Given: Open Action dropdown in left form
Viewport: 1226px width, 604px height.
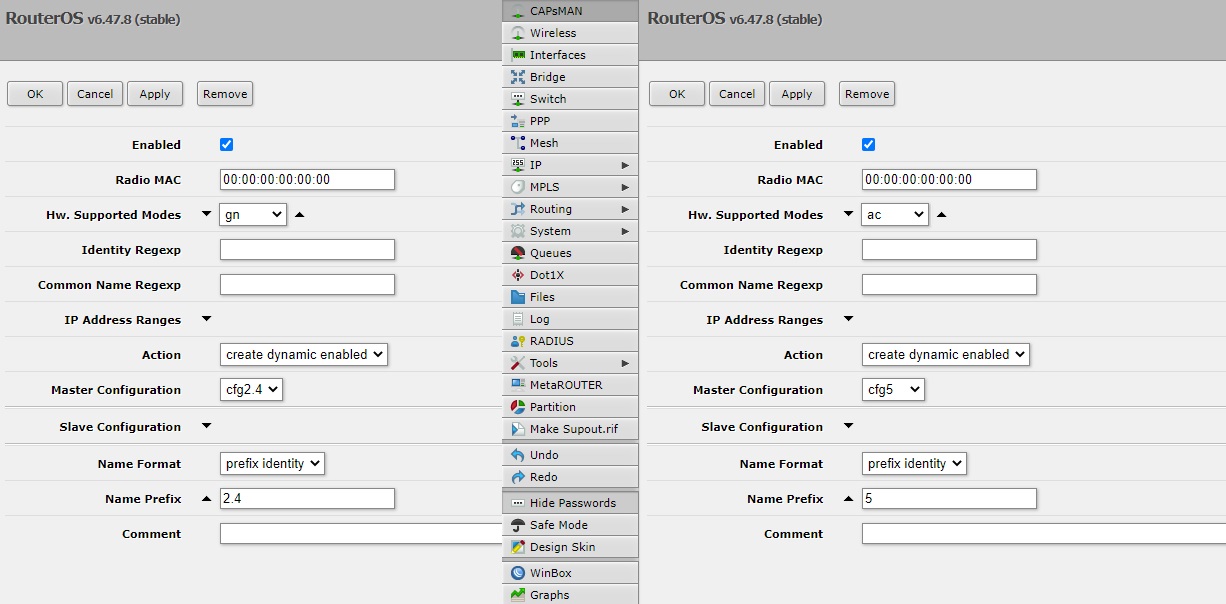Looking at the screenshot, I should pyautogui.click(x=304, y=354).
